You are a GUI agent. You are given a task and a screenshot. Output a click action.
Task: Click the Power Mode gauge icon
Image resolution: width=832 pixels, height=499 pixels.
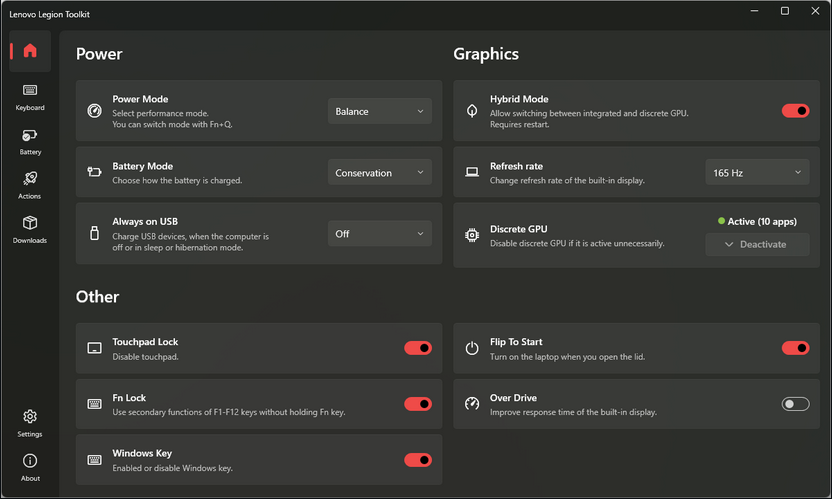(x=94, y=111)
